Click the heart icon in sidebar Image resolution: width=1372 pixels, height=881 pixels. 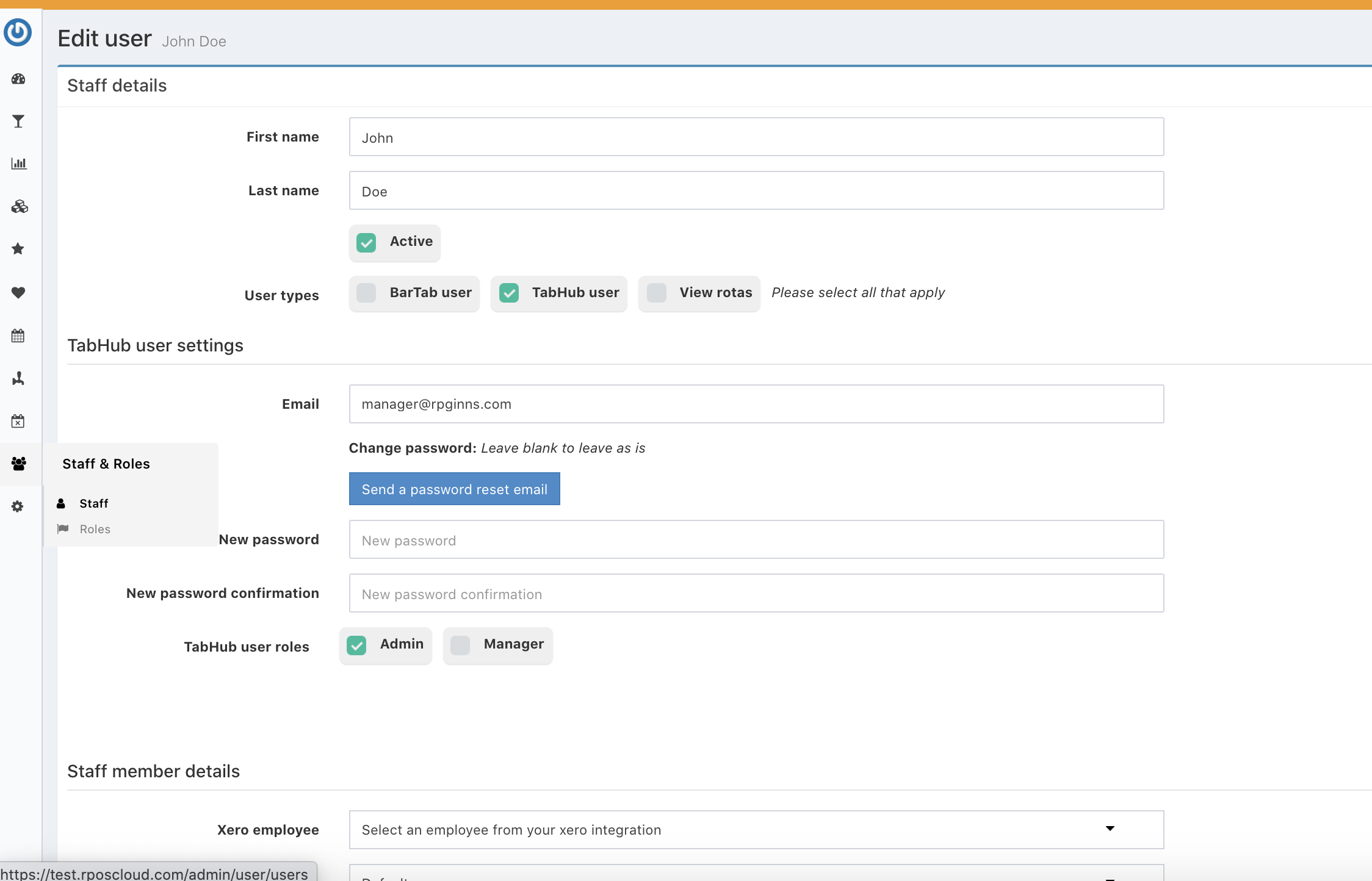point(18,292)
